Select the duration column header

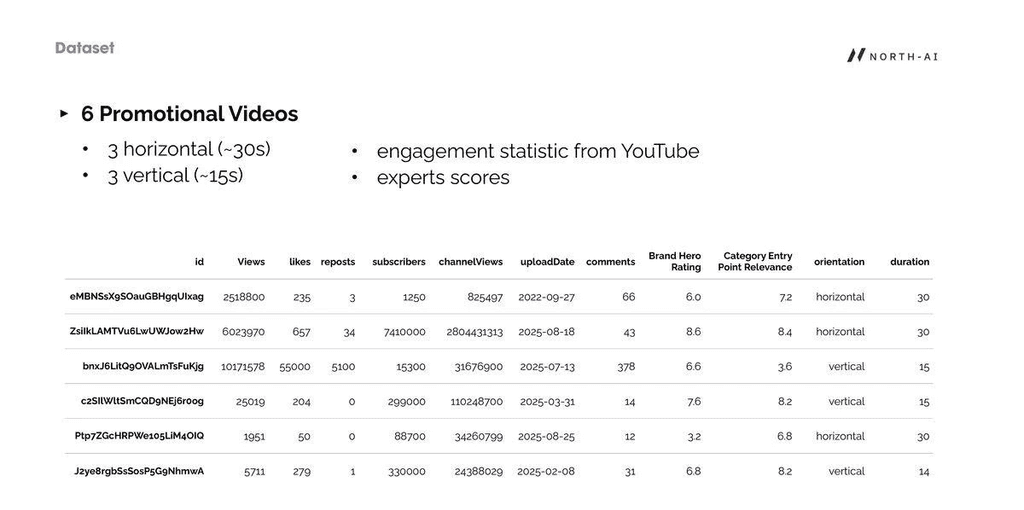[x=910, y=262]
